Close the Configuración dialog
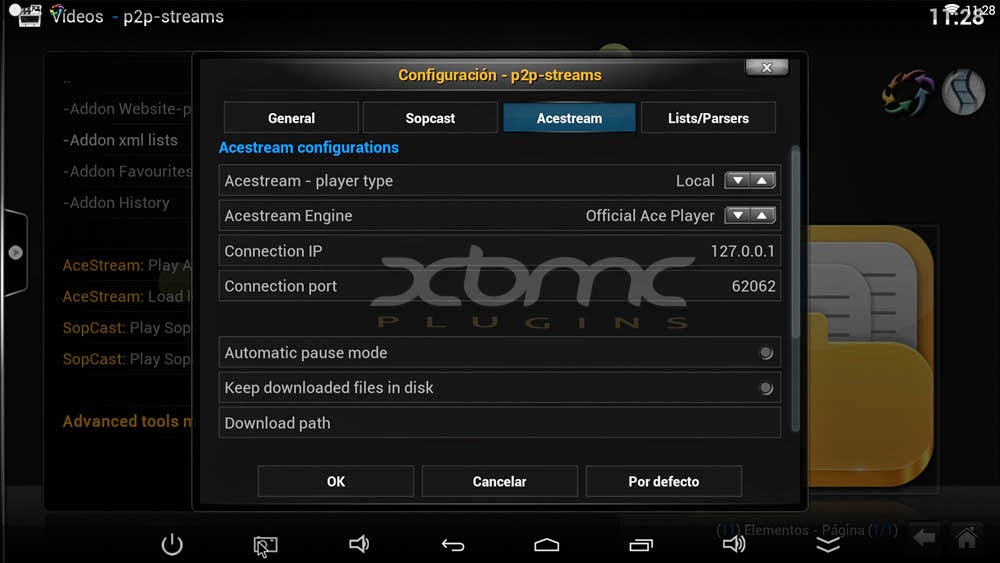The width and height of the screenshot is (1000, 563). coord(767,68)
